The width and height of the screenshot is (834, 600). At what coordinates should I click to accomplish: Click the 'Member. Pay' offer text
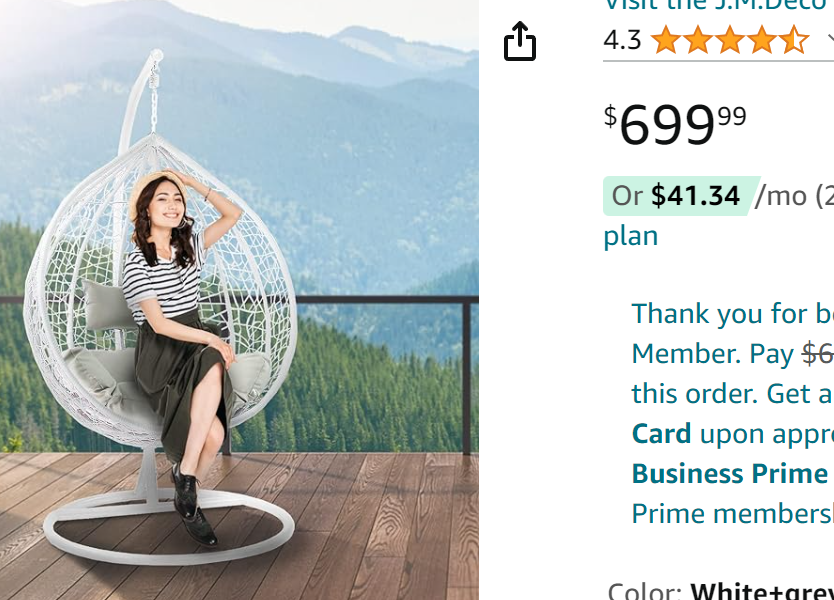[x=712, y=354]
